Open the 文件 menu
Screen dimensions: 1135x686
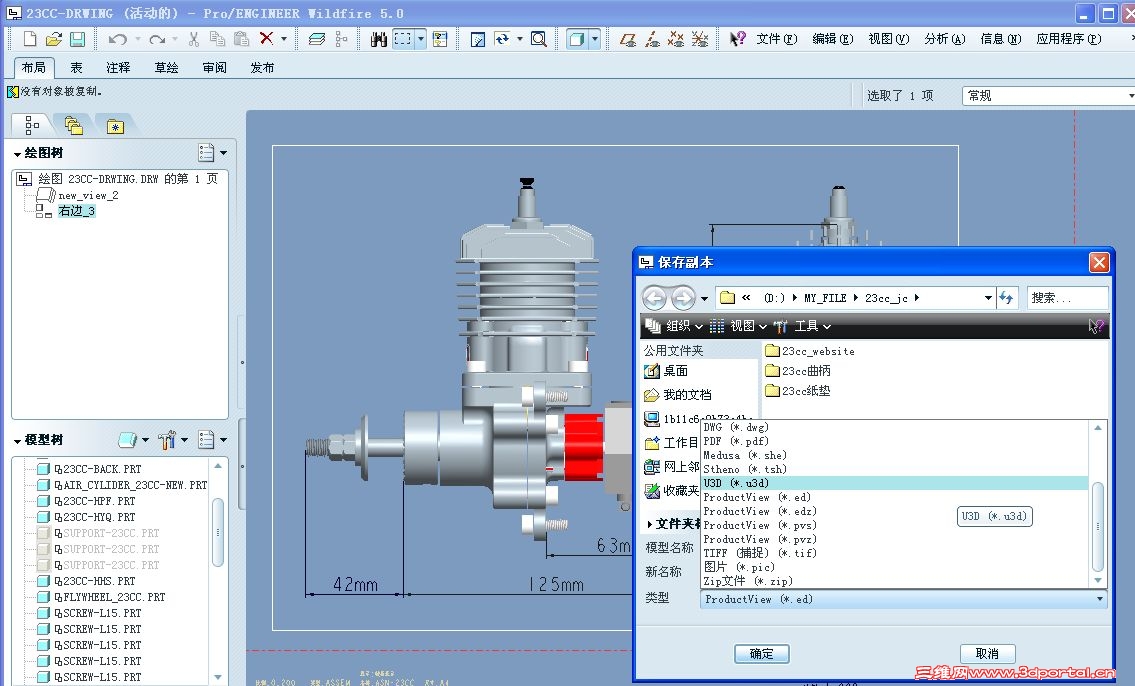tap(777, 39)
